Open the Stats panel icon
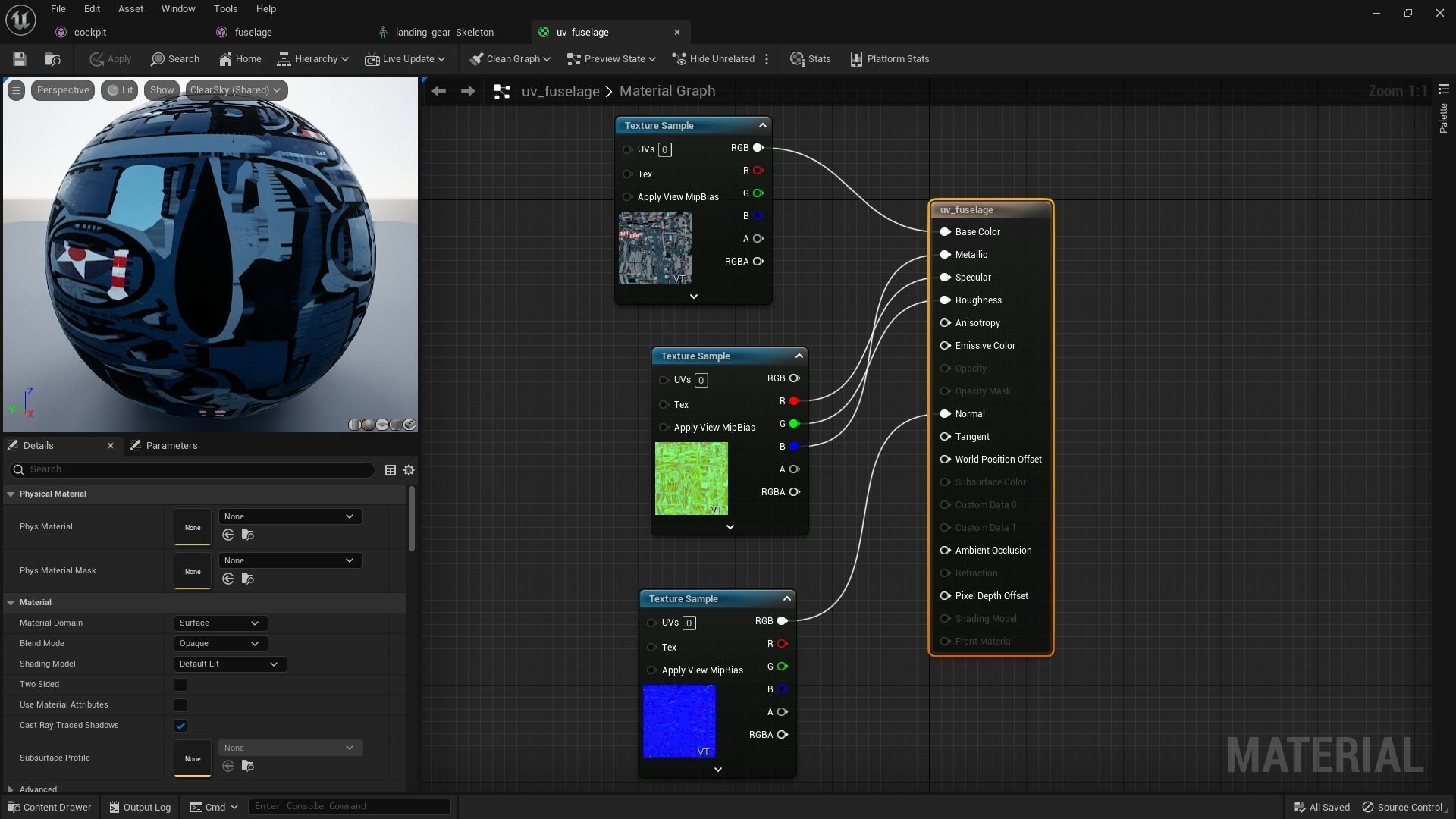The height and width of the screenshot is (819, 1456). coord(810,59)
